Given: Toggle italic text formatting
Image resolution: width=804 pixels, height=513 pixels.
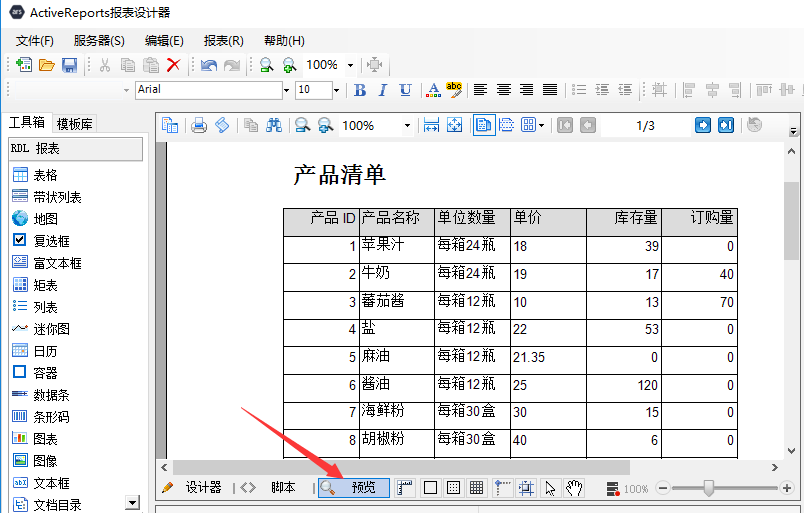Looking at the screenshot, I should pyautogui.click(x=383, y=90).
